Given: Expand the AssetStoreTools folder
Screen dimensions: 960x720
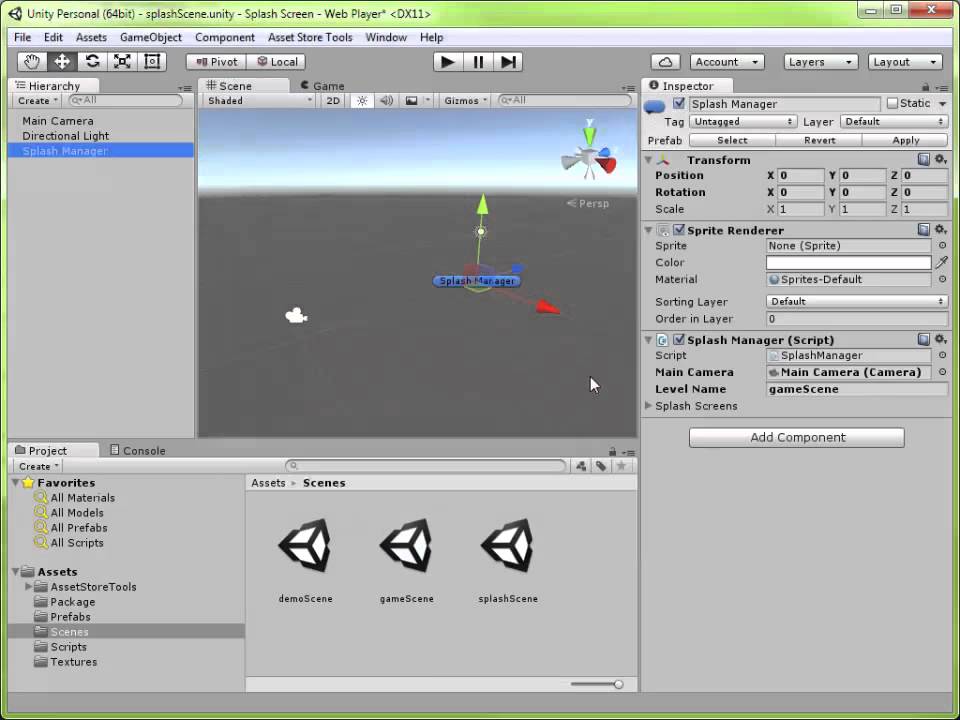Looking at the screenshot, I should pyautogui.click(x=28, y=587).
